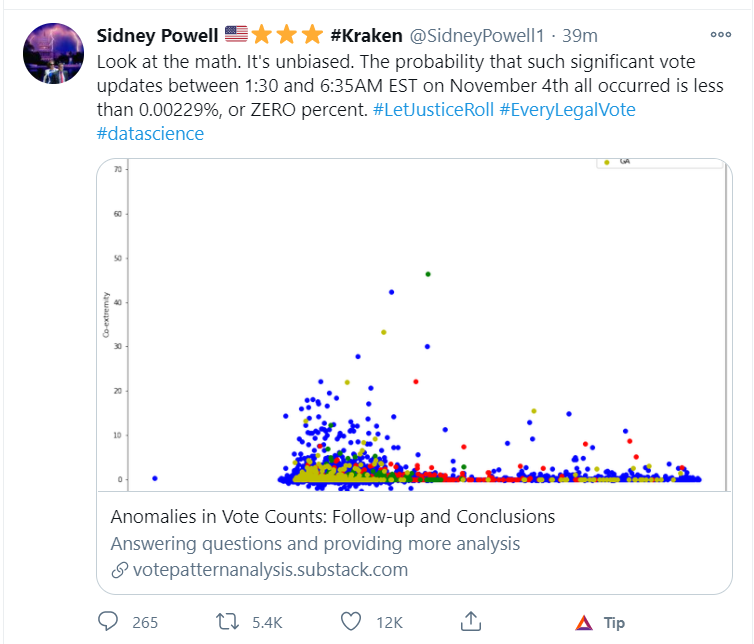Like the tweet with the heart icon
754x644 pixels.
click(x=351, y=622)
